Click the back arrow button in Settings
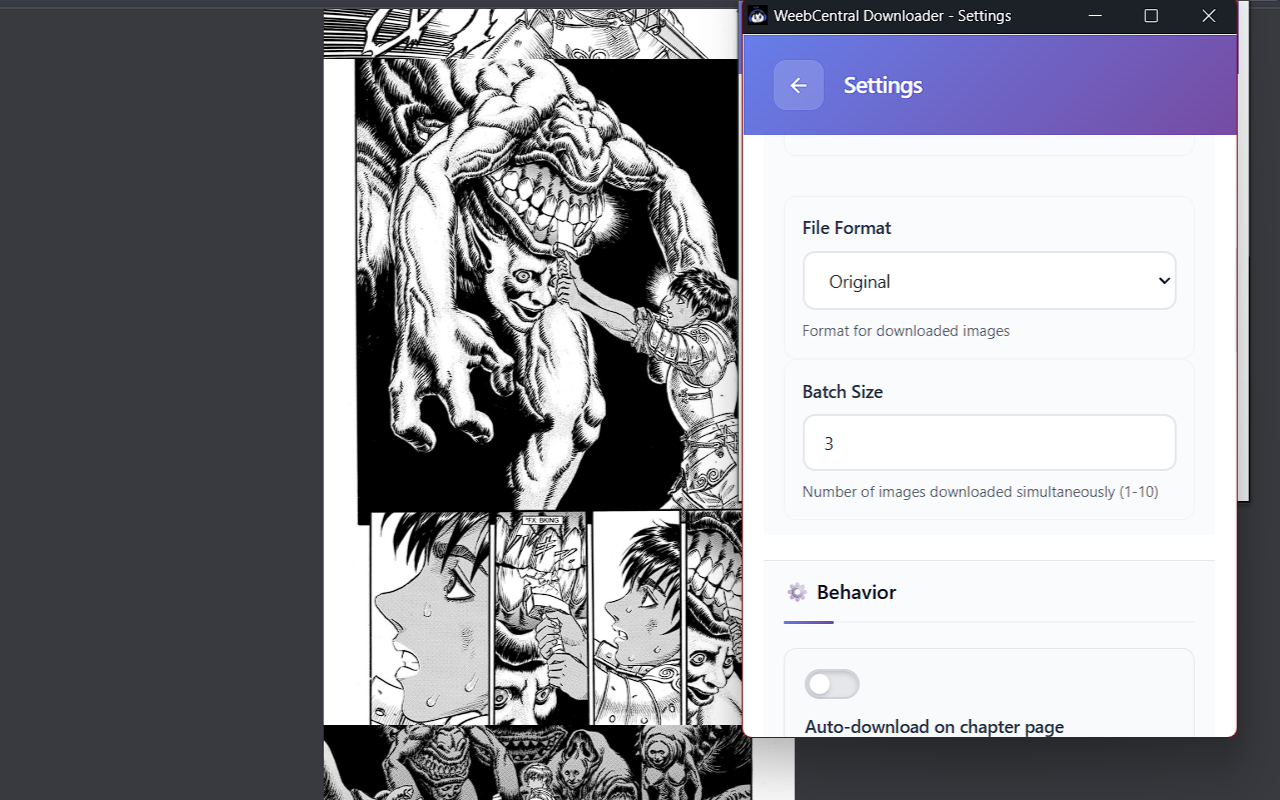The width and height of the screenshot is (1280, 800). point(798,85)
